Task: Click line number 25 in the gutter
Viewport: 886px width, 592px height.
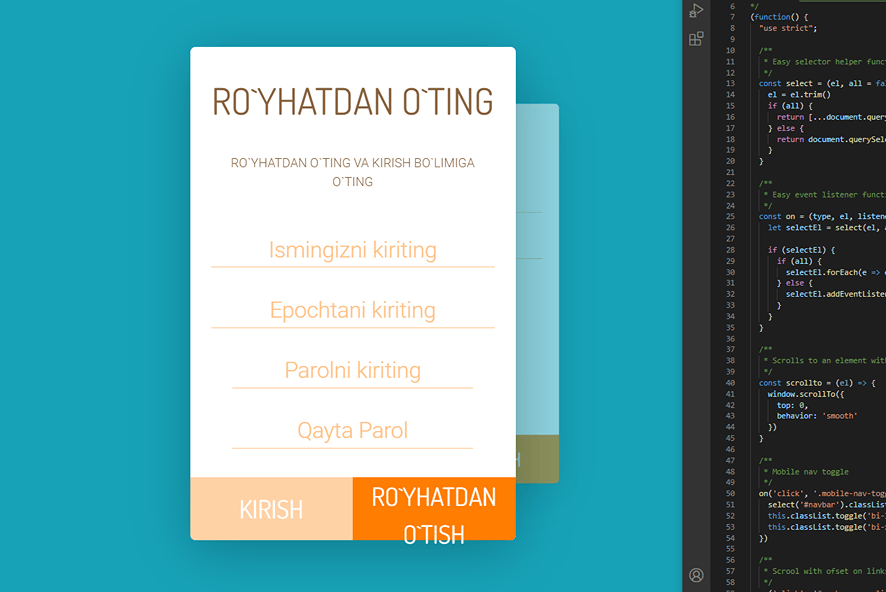Action: [x=731, y=217]
